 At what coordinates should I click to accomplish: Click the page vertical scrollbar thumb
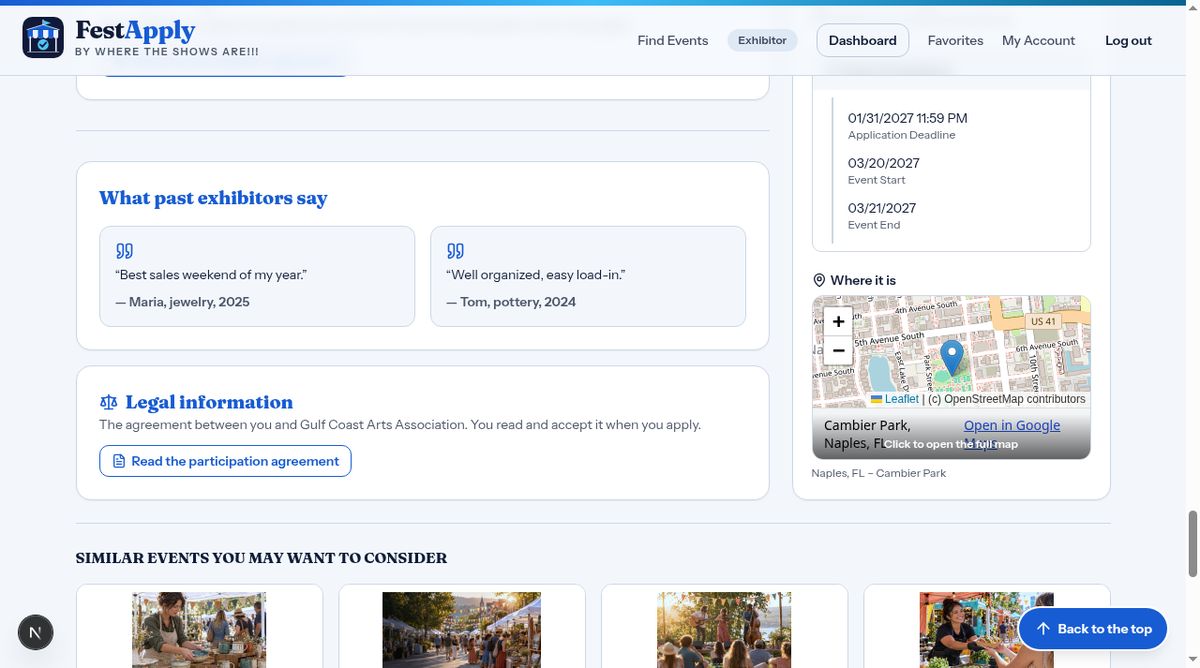click(1191, 544)
